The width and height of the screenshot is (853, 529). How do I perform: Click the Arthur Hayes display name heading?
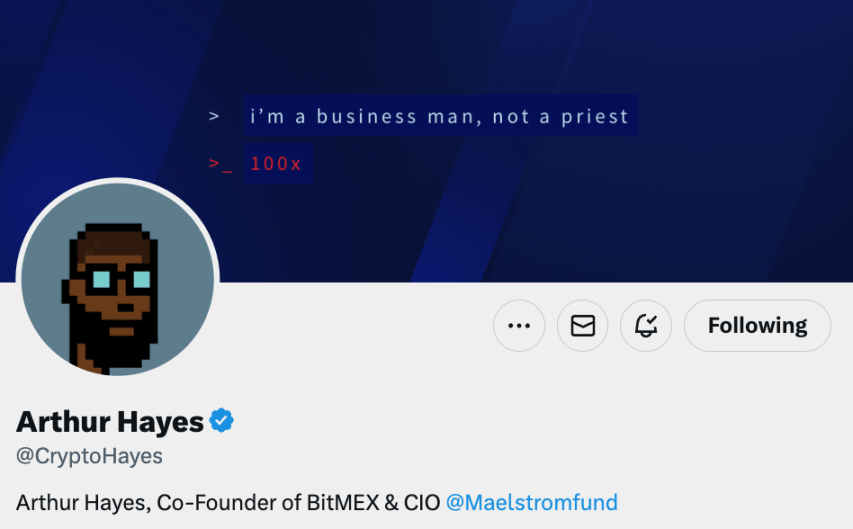[110, 422]
